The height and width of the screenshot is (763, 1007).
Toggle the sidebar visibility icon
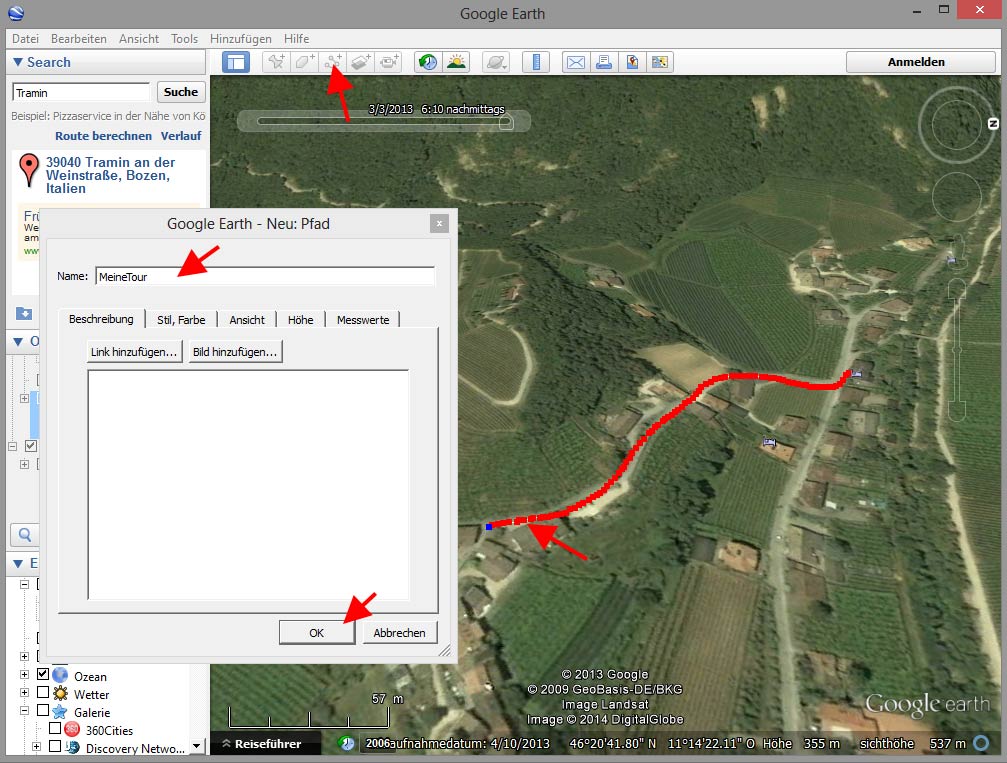[236, 61]
